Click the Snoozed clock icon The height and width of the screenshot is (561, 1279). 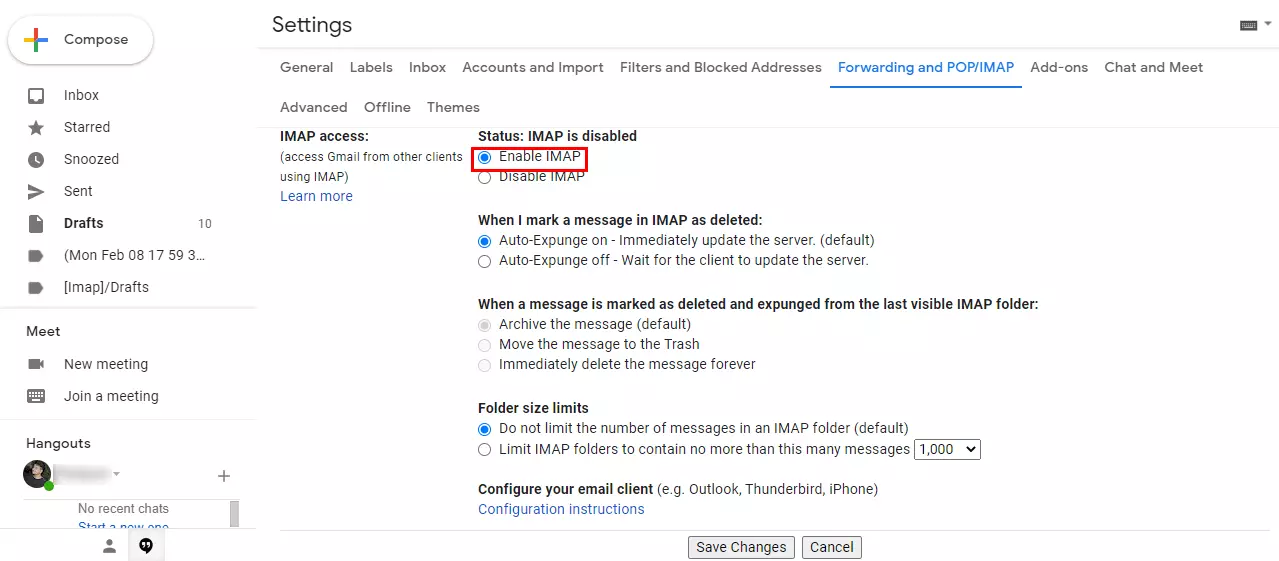point(36,160)
